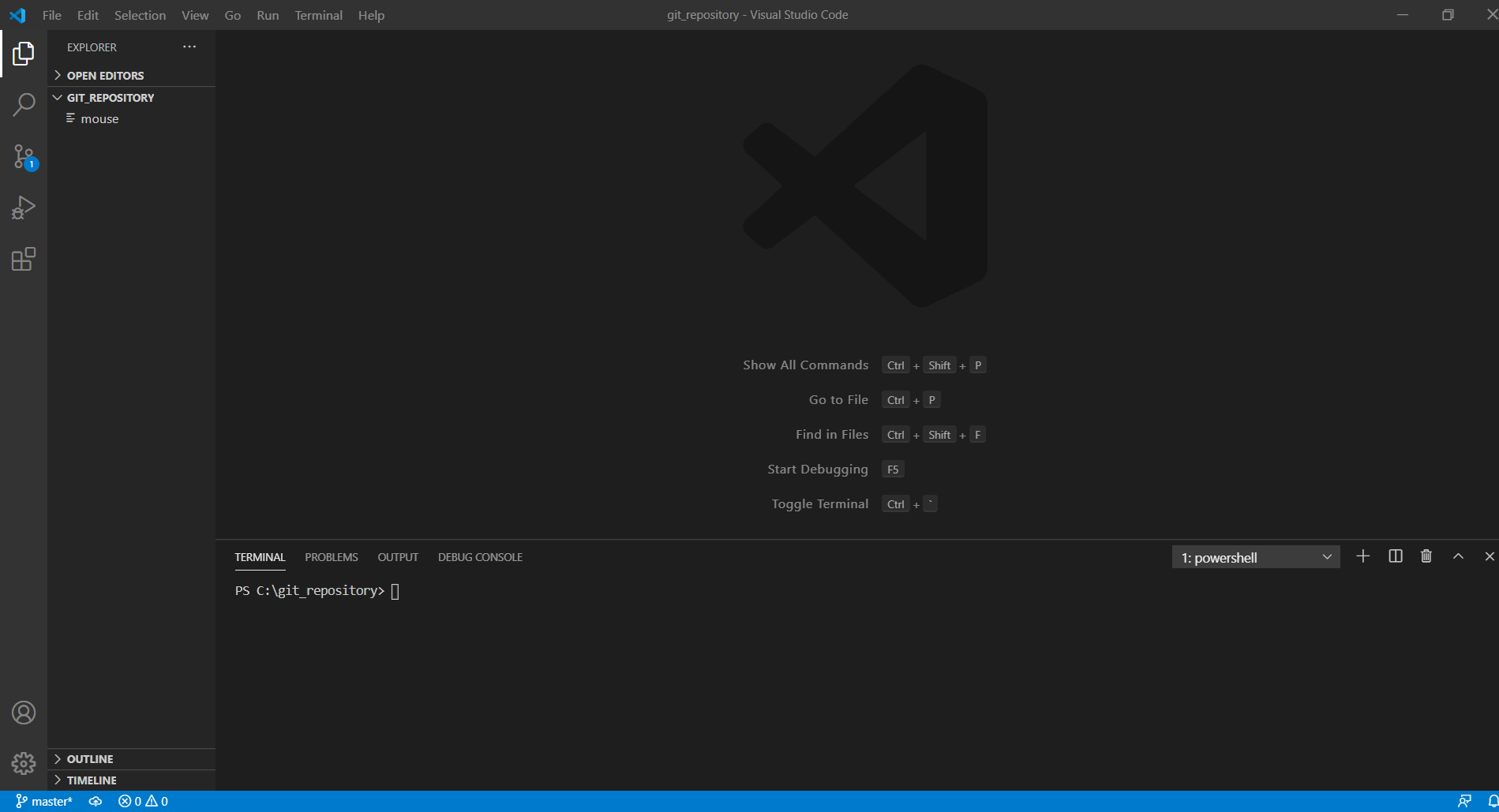Switch to the Problems tab

click(x=332, y=557)
